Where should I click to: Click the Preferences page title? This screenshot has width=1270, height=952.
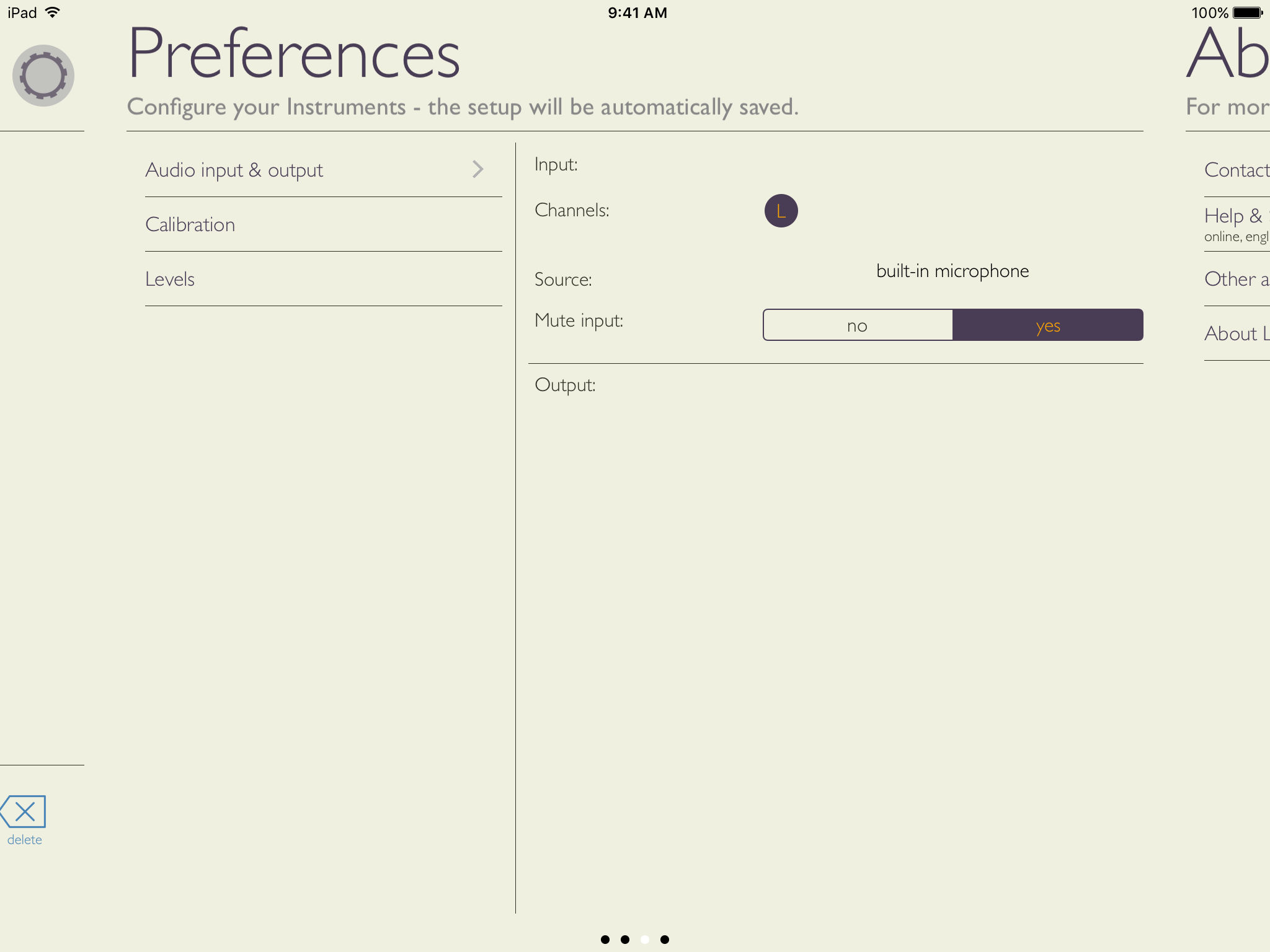[x=294, y=53]
